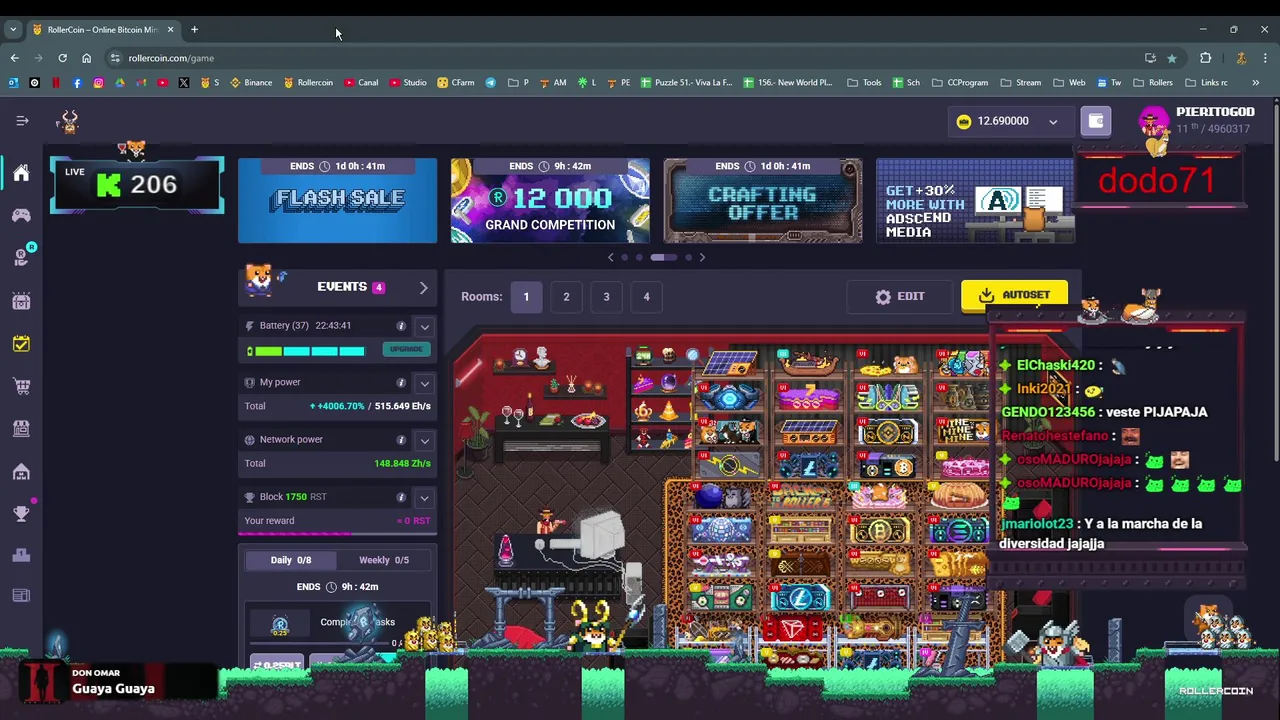Expand the Block reward panel chevron
The width and height of the screenshot is (1280, 720).
(424, 497)
